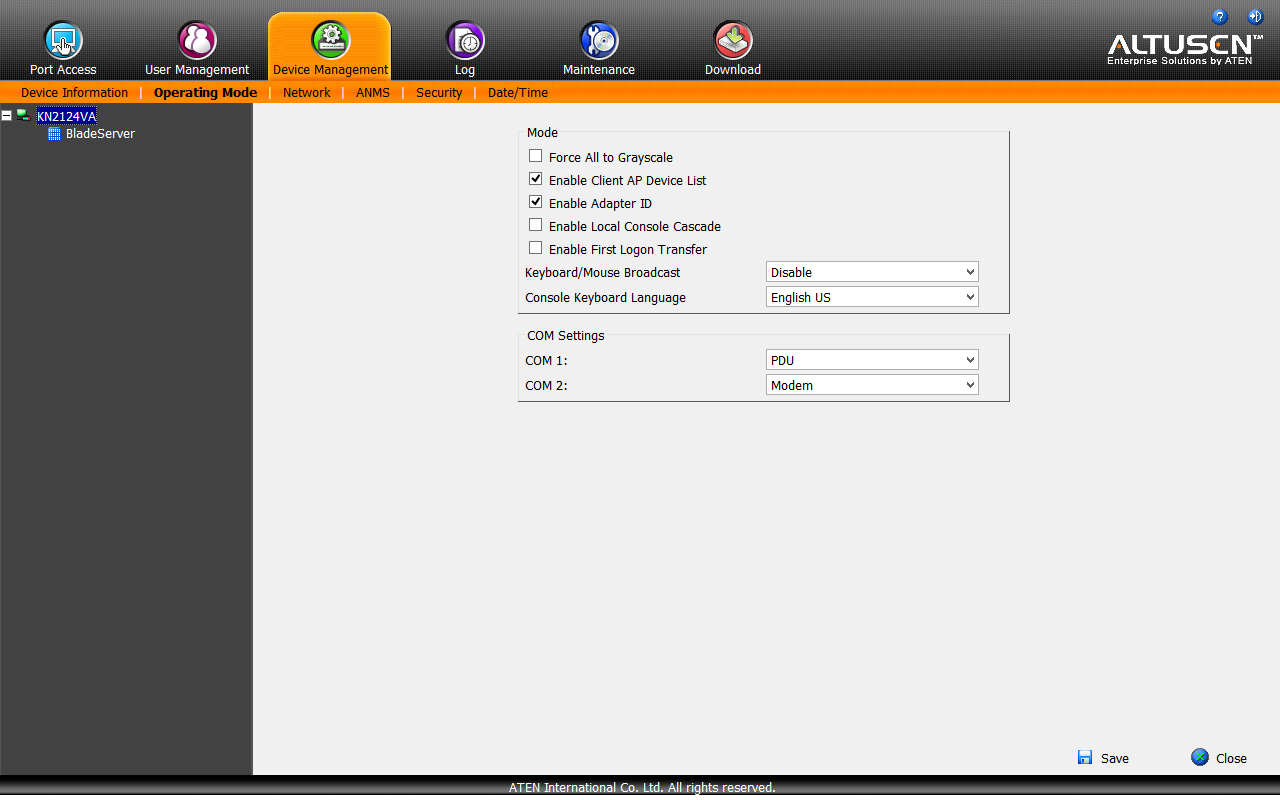The image size is (1280, 800).
Task: Click the Close round icon
Action: 1200,757
